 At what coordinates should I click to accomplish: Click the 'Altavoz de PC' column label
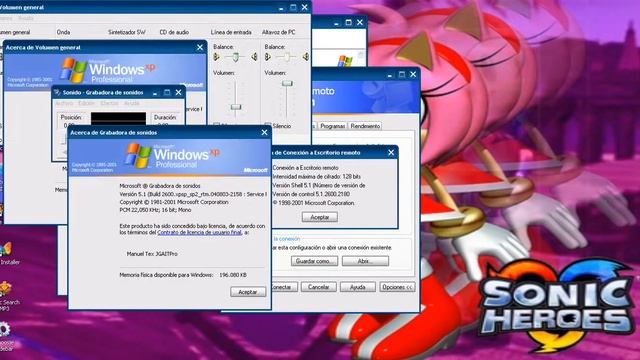click(x=278, y=32)
